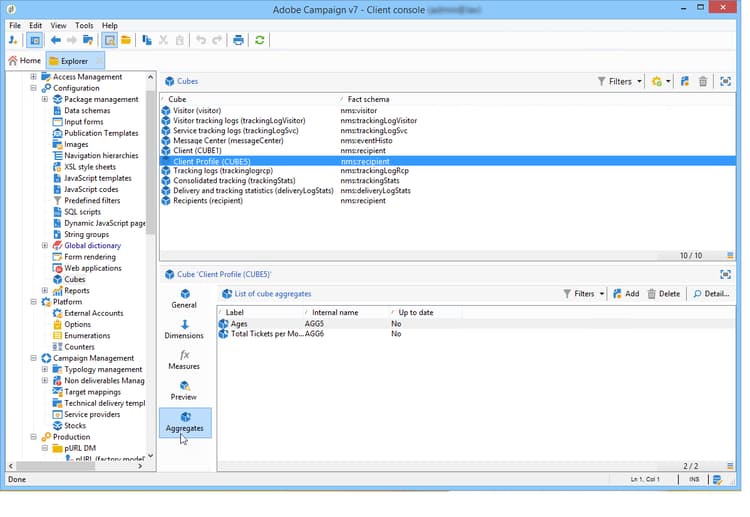Image resolution: width=750 pixels, height=517 pixels.
Task: Open the Help menu
Action: 110,25
